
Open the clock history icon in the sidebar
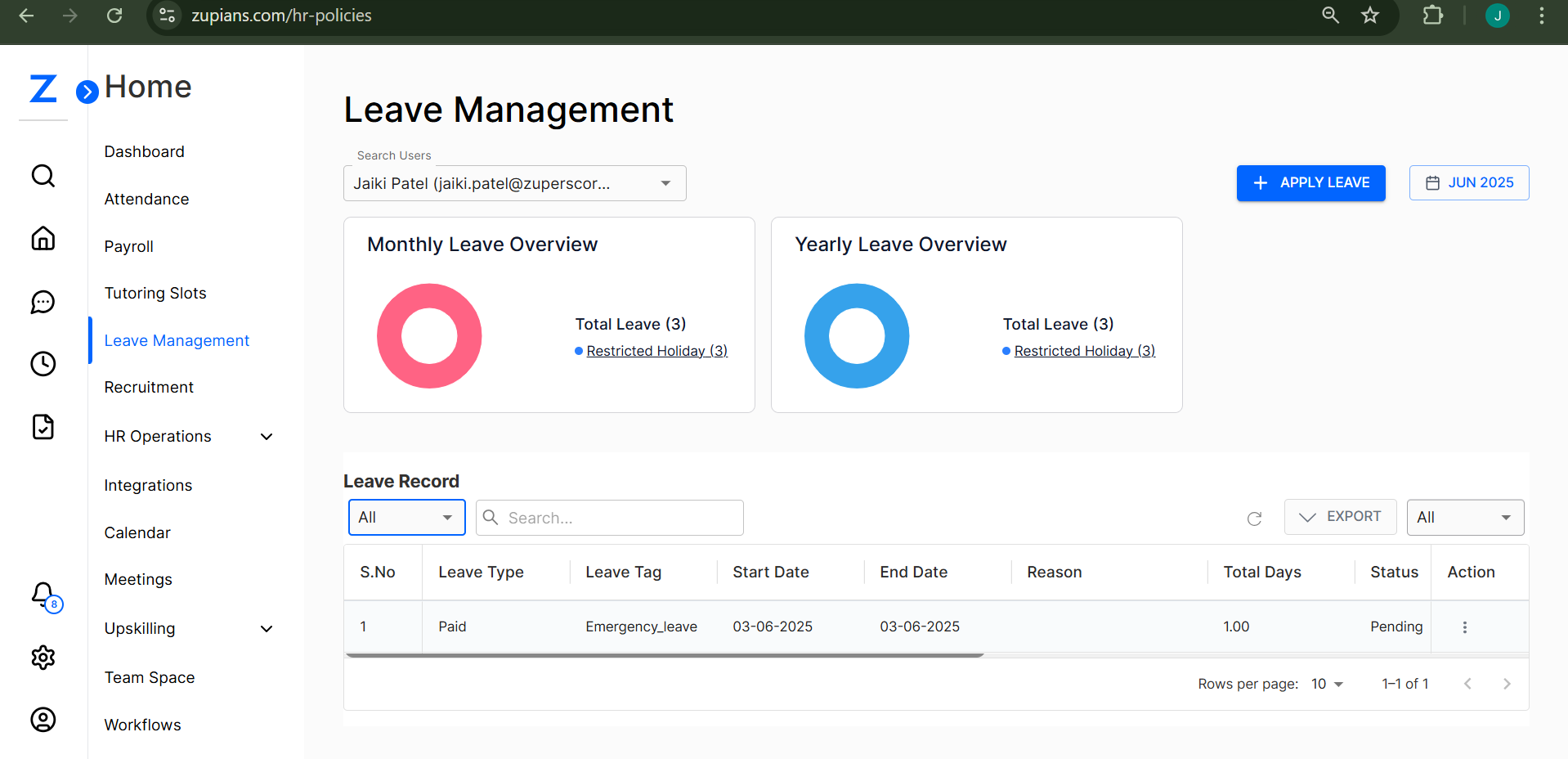tap(43, 364)
